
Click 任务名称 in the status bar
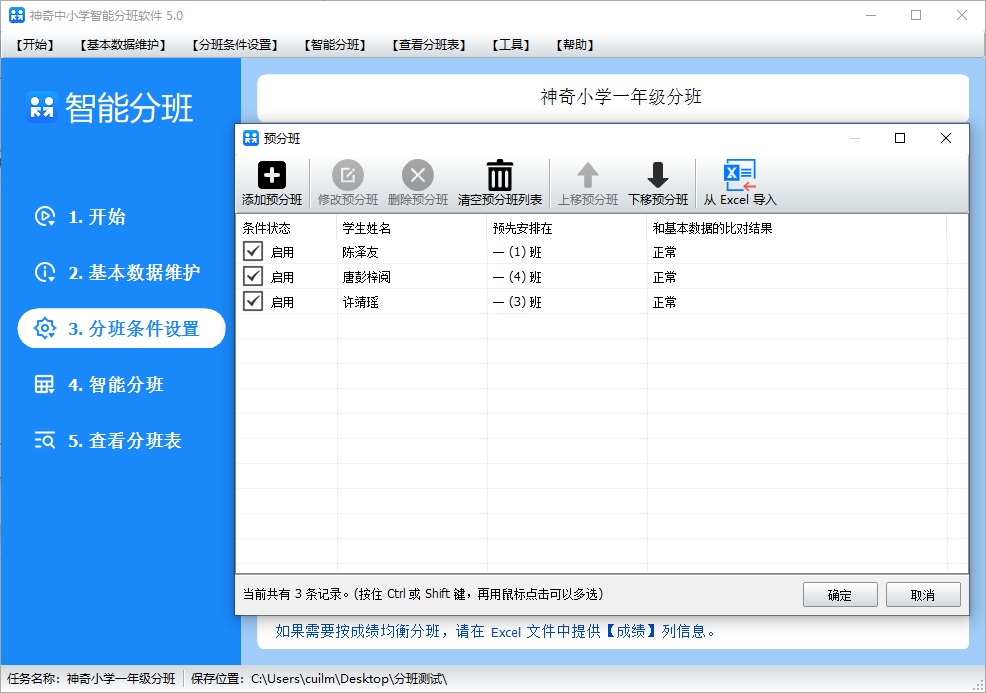(91, 679)
